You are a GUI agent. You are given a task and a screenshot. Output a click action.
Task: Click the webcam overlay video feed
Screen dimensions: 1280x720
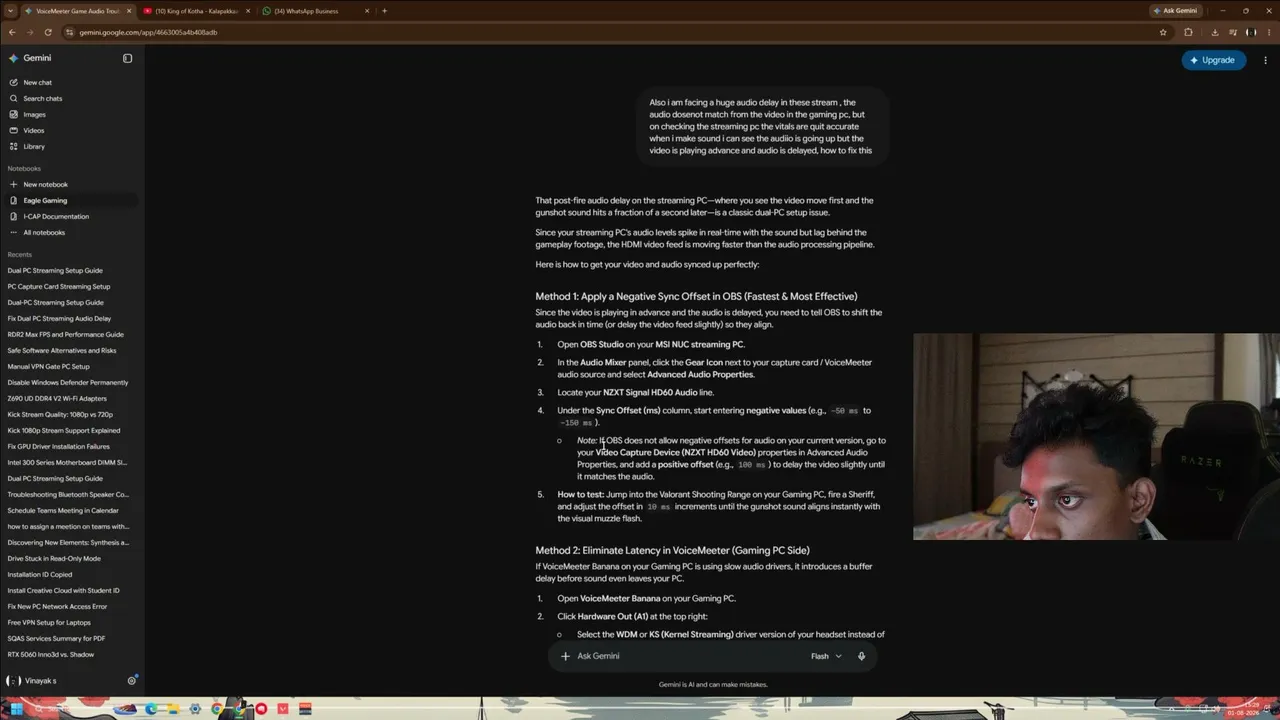(x=1096, y=436)
